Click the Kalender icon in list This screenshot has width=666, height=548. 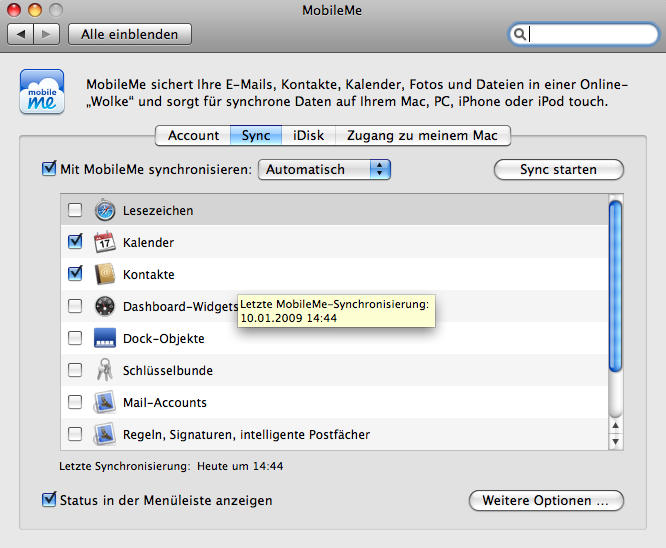[105, 242]
